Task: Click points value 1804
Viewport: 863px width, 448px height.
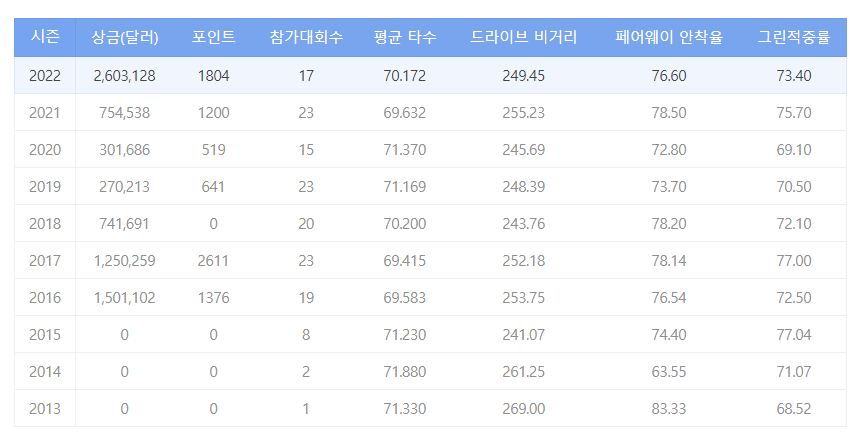Action: pyautogui.click(x=213, y=75)
